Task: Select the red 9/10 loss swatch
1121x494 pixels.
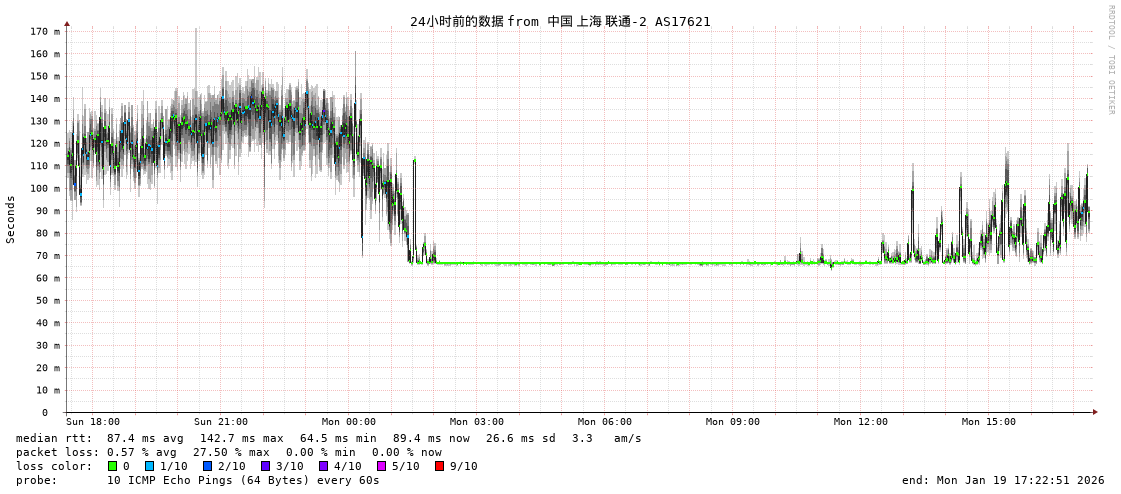Action: 439,466
